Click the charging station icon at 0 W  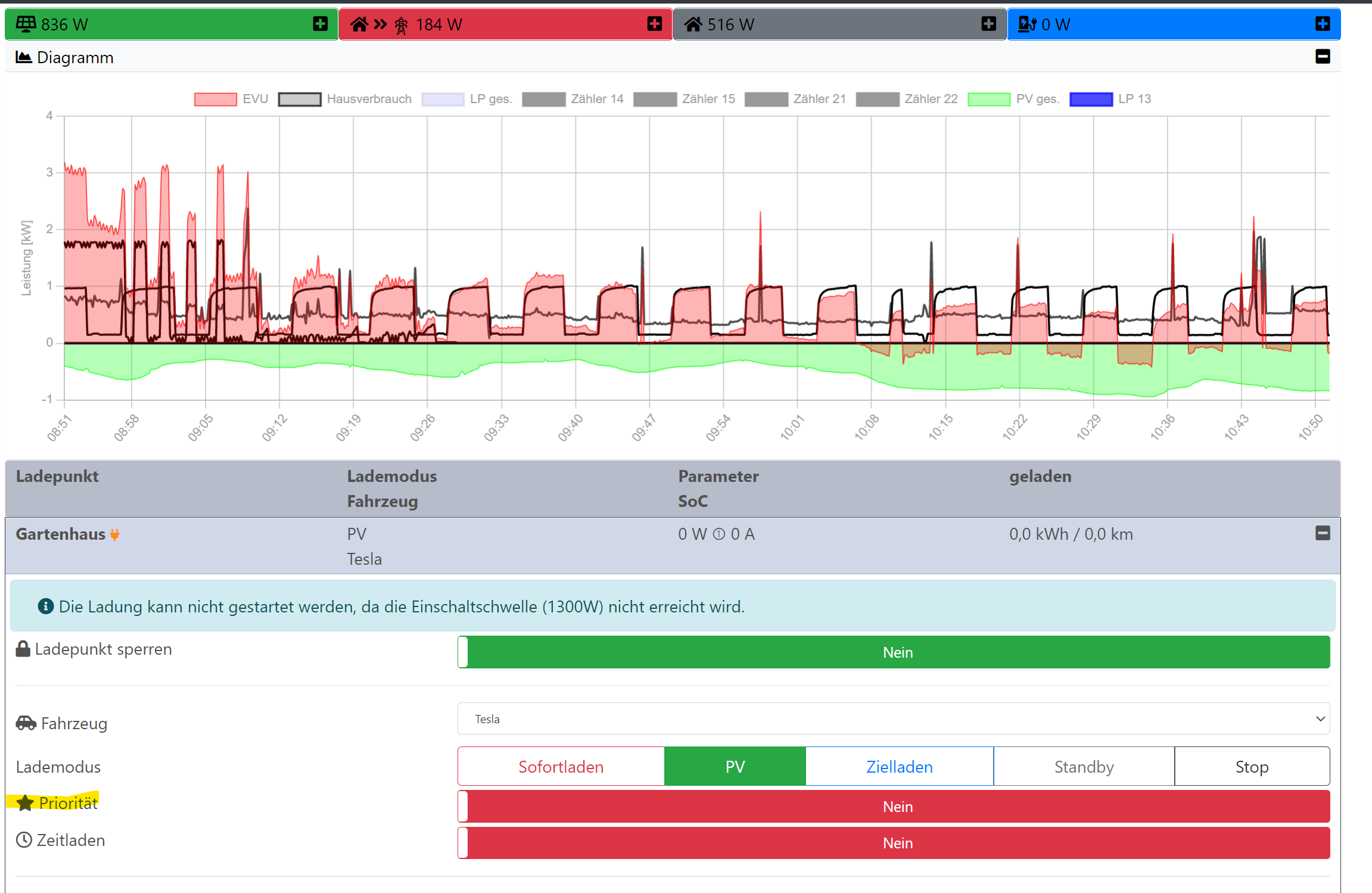tap(1027, 24)
